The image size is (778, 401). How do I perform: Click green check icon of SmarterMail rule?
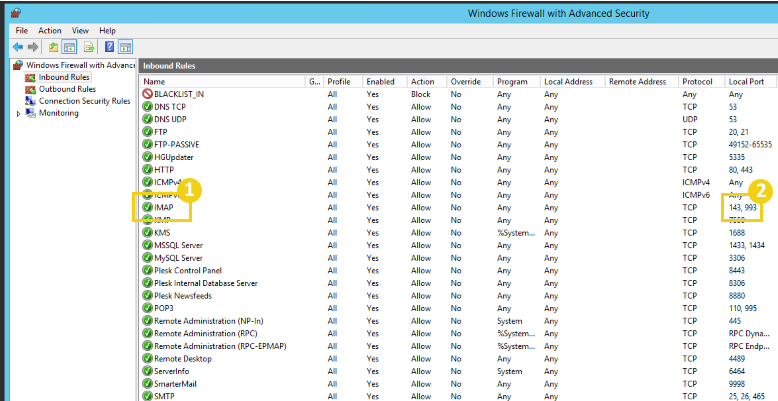coord(147,384)
